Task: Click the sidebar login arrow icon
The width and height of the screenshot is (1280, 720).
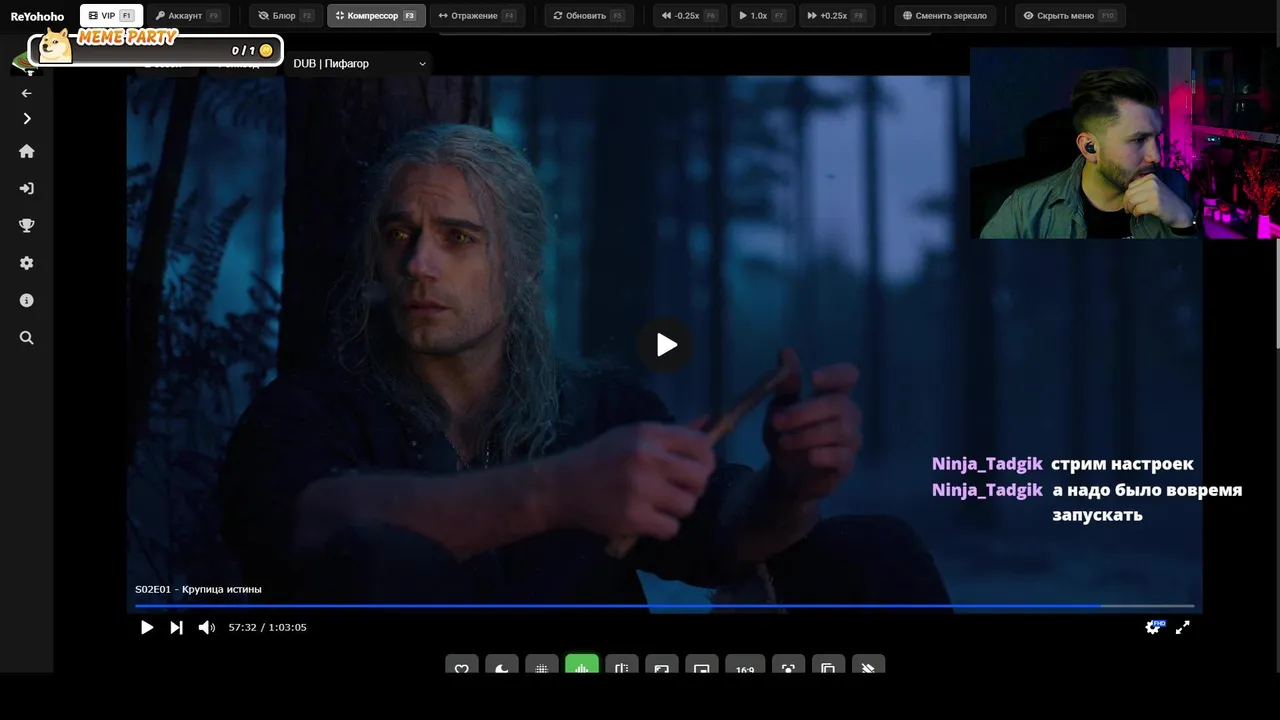Action: (x=27, y=188)
